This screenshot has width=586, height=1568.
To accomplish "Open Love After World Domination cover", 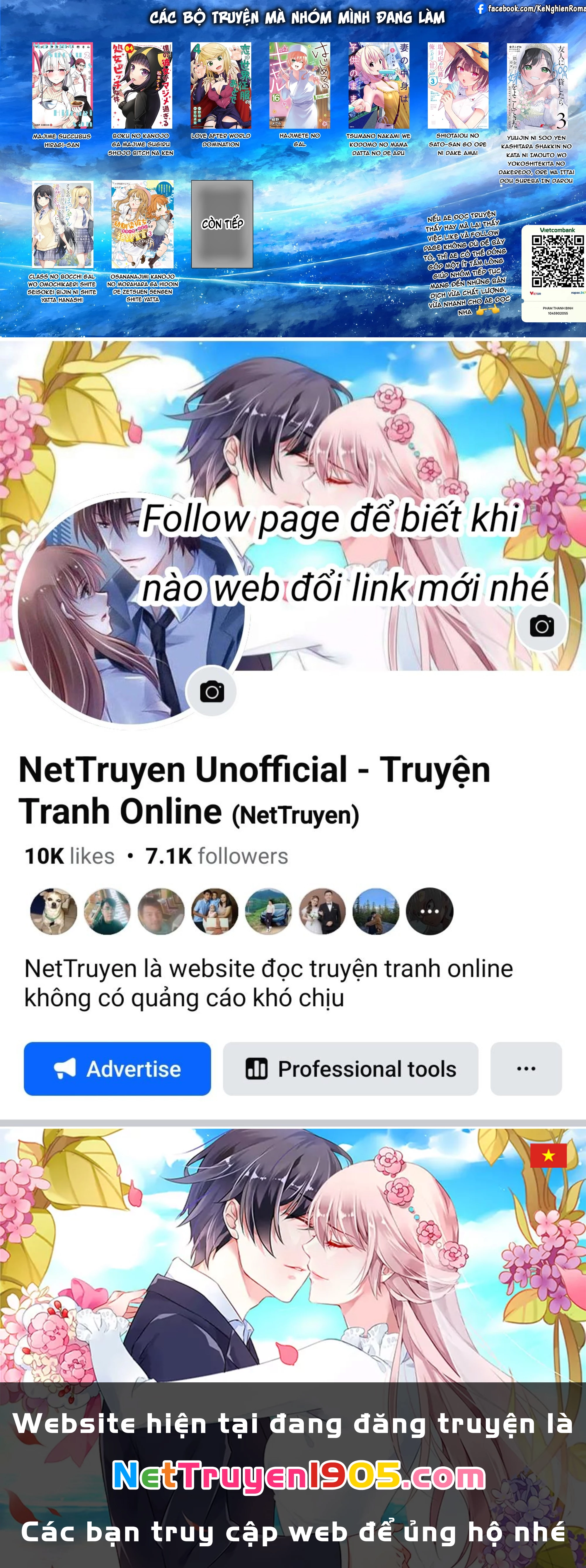I will click(x=221, y=85).
